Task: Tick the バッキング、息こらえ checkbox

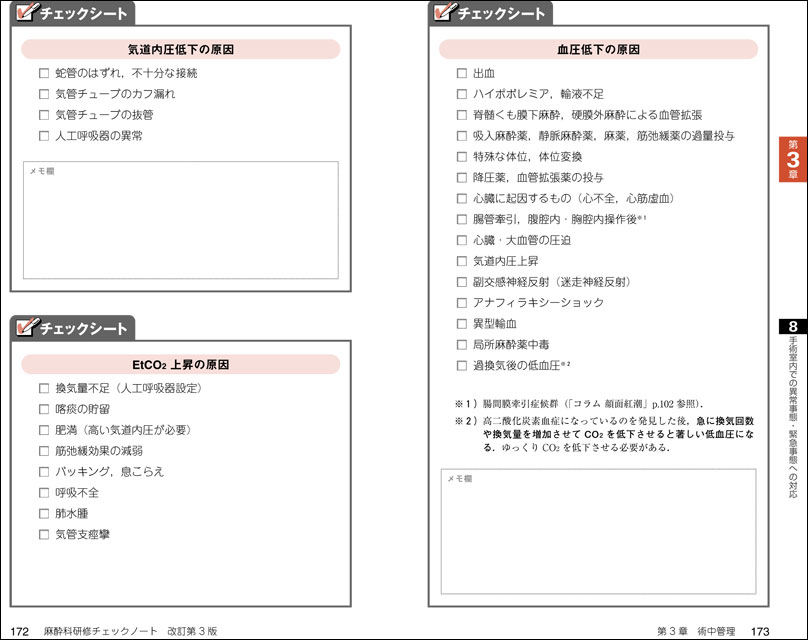Action: coord(44,472)
